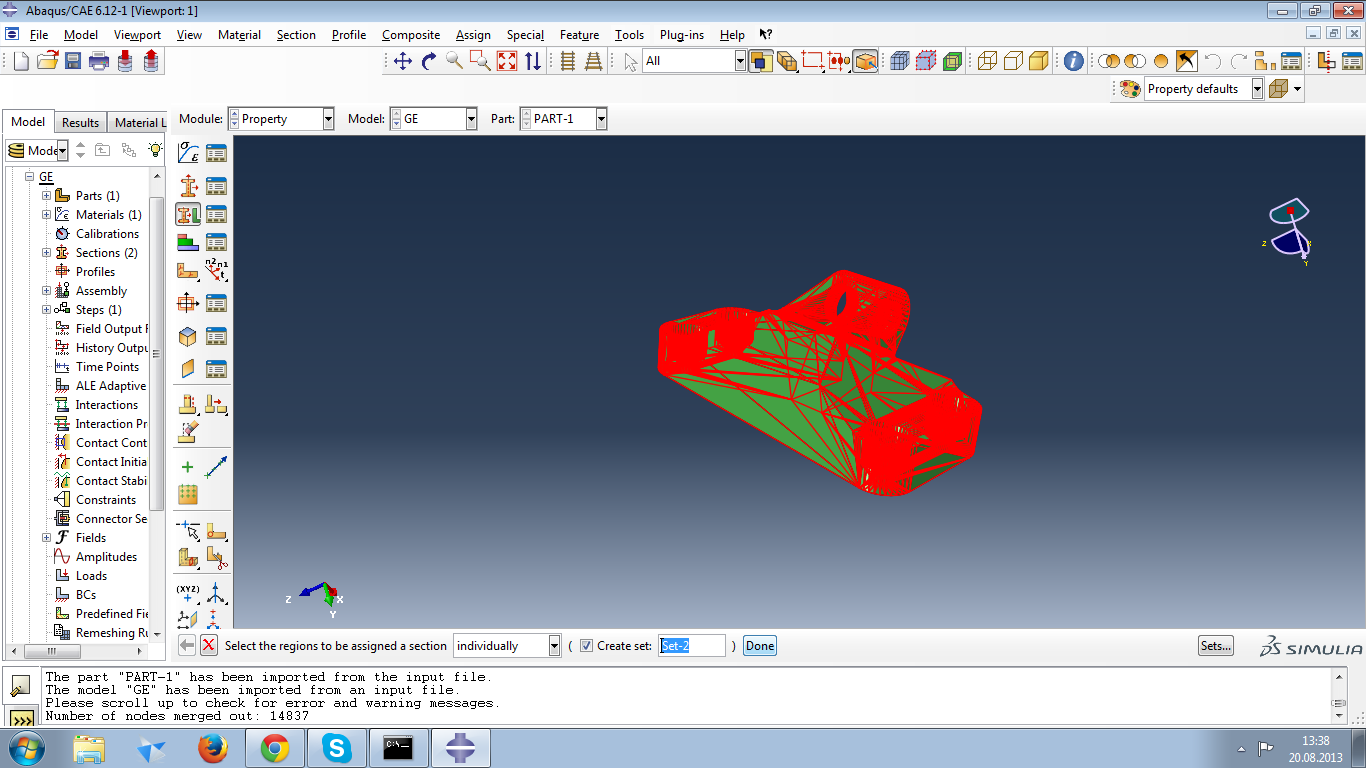This screenshot has width=1366, height=768.
Task: Select Calibrations in the model tree
Action: click(107, 234)
